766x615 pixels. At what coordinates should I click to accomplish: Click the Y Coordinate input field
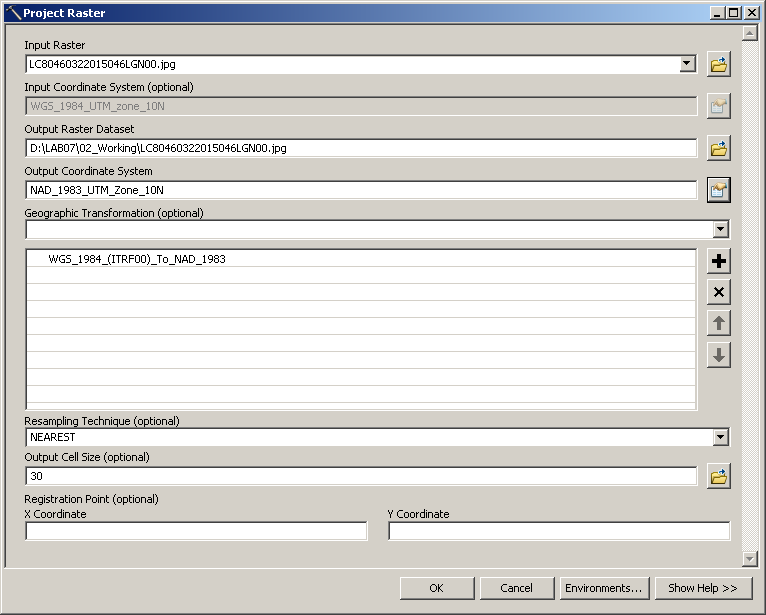559,531
